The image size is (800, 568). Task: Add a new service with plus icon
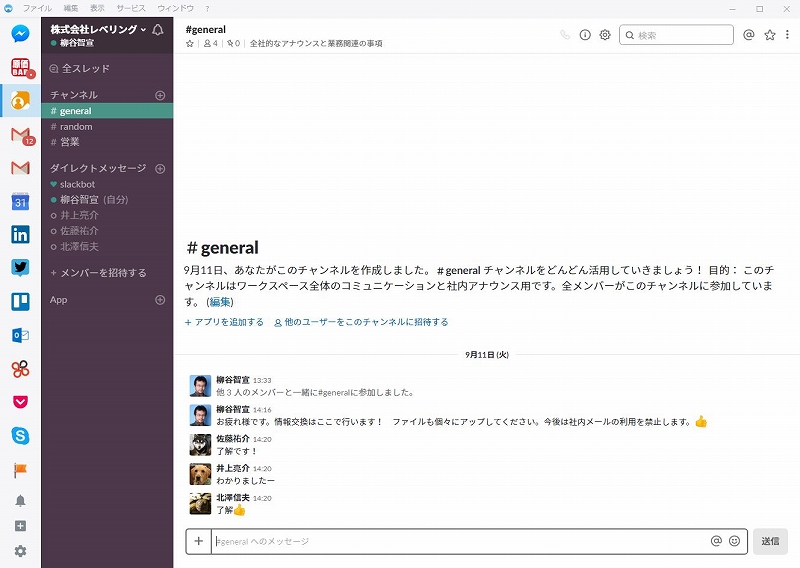pyautogui.click(x=20, y=526)
